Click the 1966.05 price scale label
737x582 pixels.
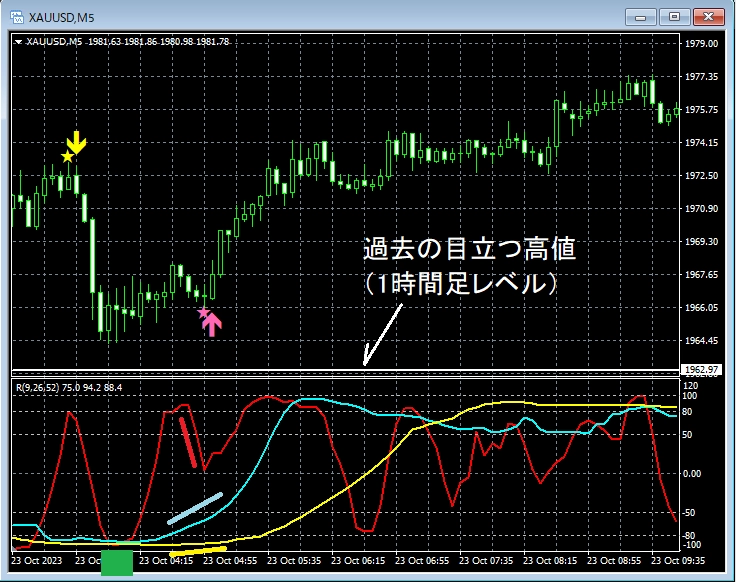(x=701, y=307)
